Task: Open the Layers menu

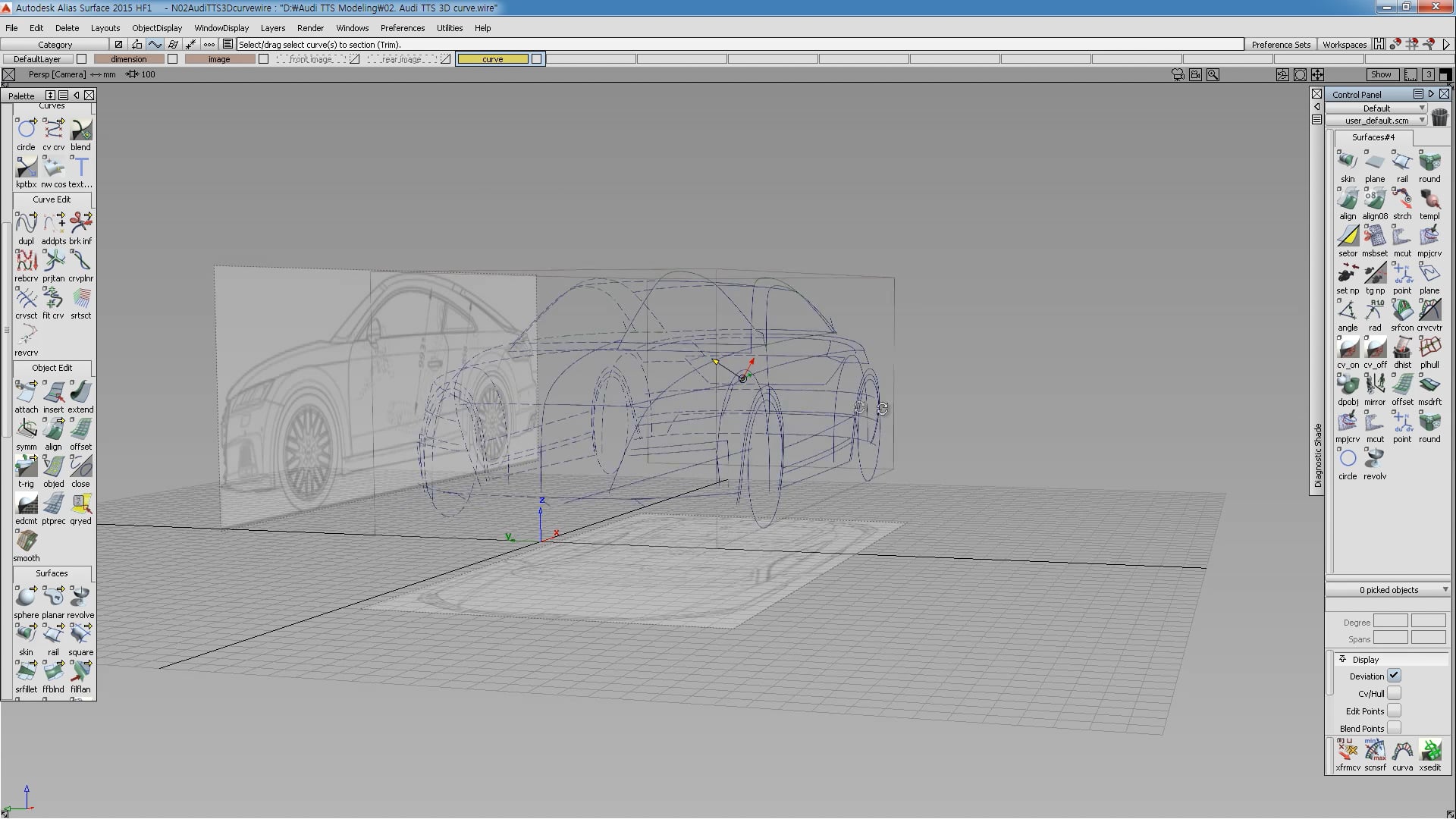Action: click(273, 28)
